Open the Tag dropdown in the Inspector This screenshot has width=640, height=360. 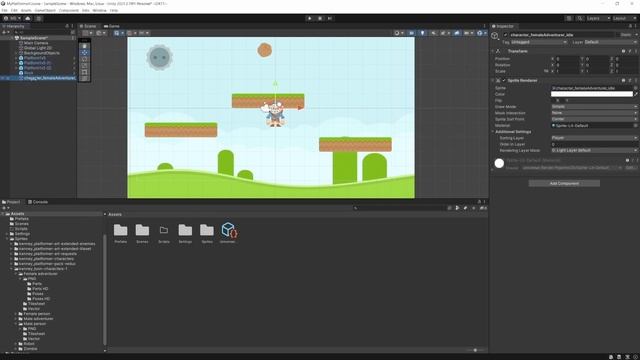pyautogui.click(x=539, y=42)
